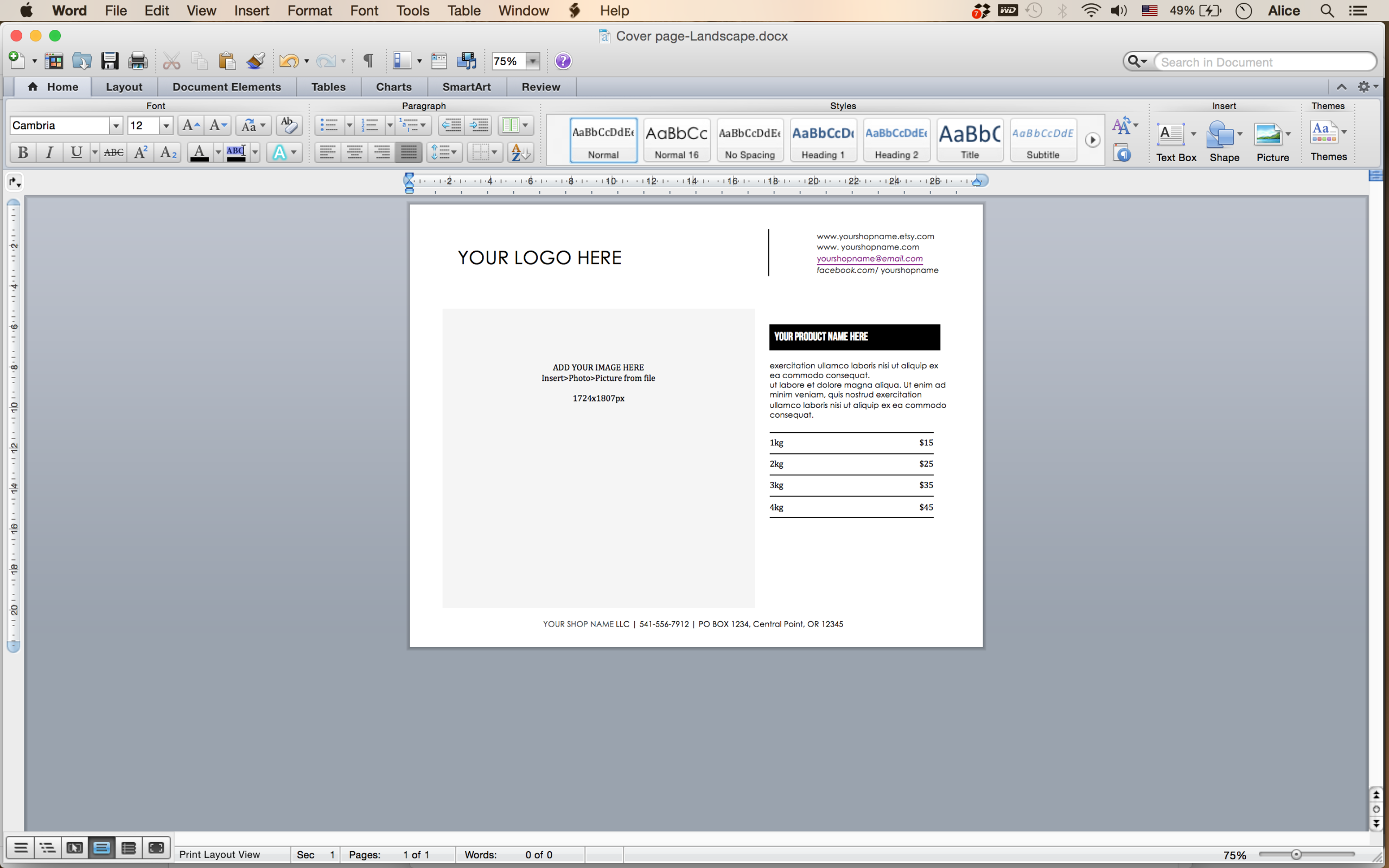Switch to Full Screen view icon
This screenshot has height=868, width=1389.
[156, 847]
